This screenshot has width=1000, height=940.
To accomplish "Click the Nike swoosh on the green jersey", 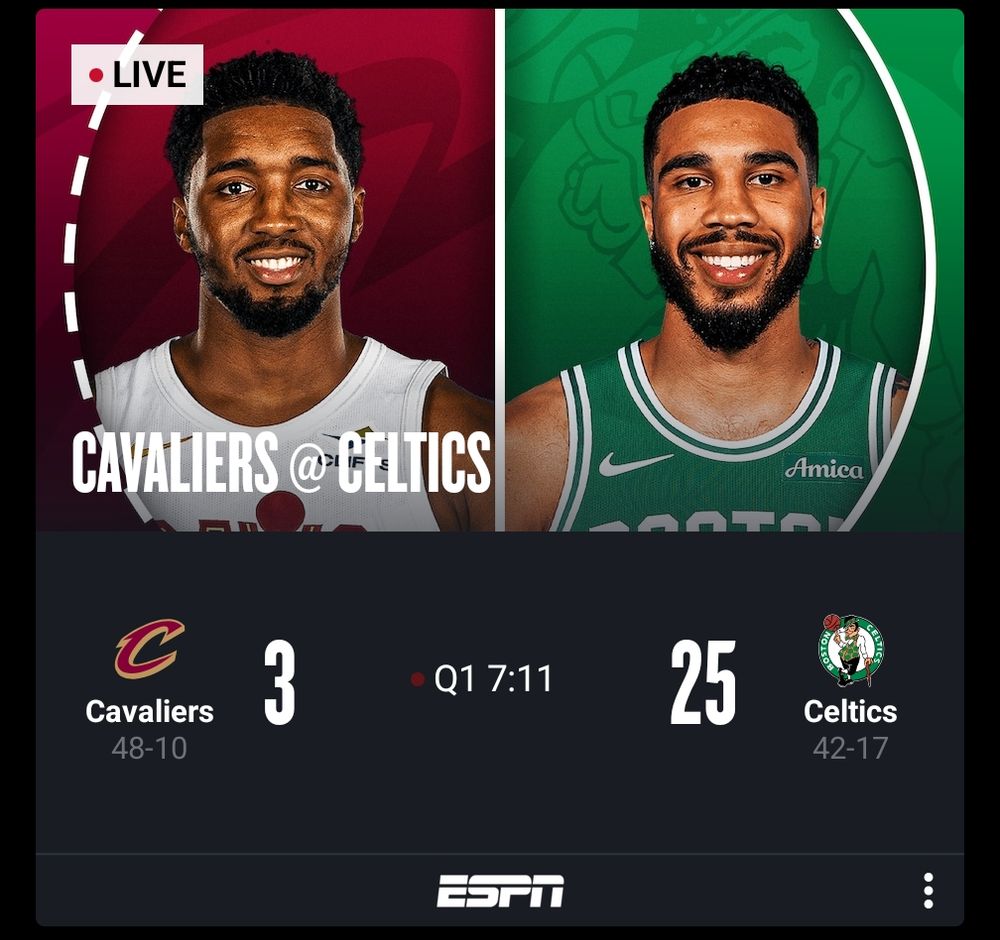I will [x=635, y=463].
